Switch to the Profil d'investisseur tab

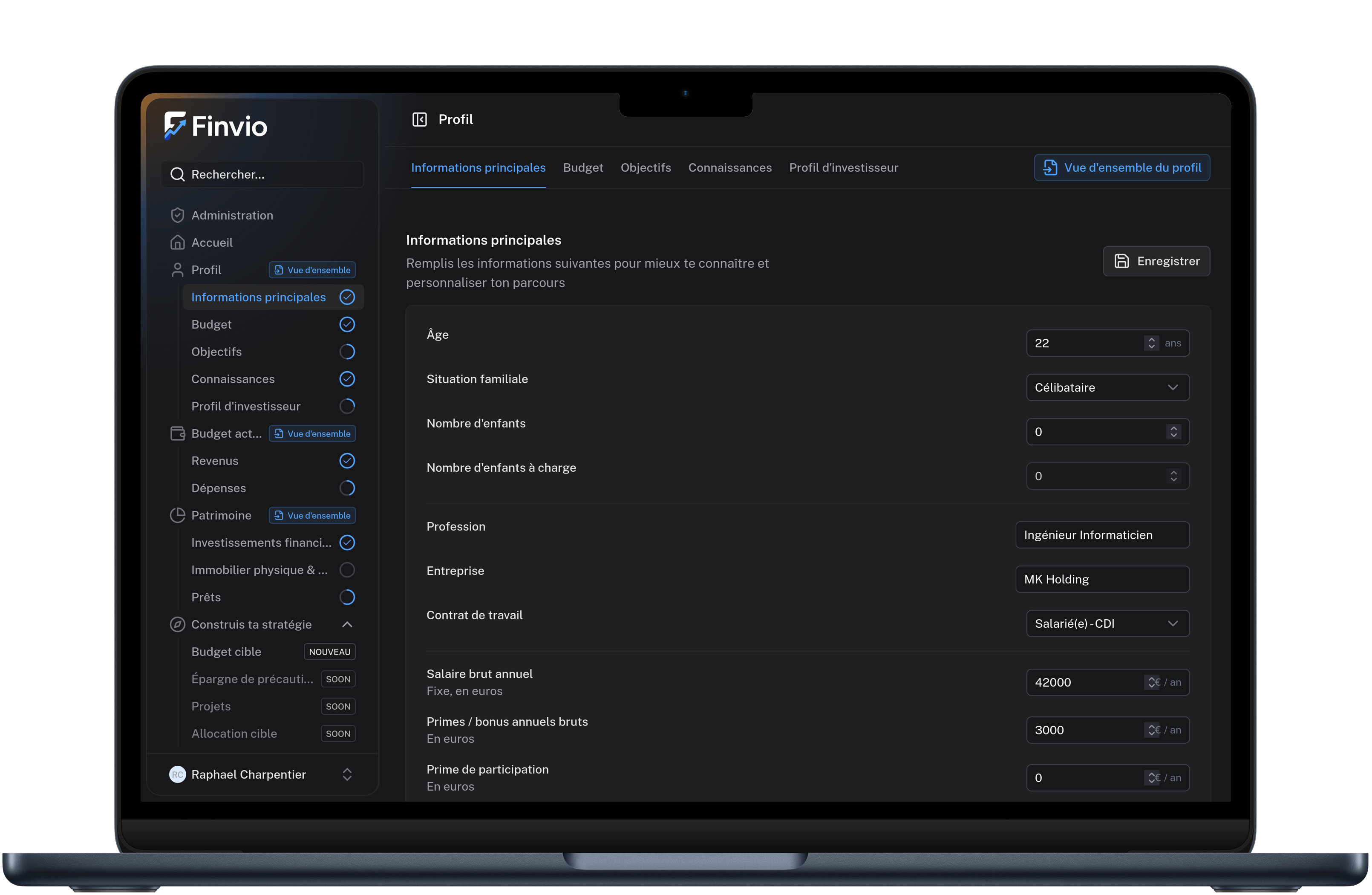coord(843,168)
